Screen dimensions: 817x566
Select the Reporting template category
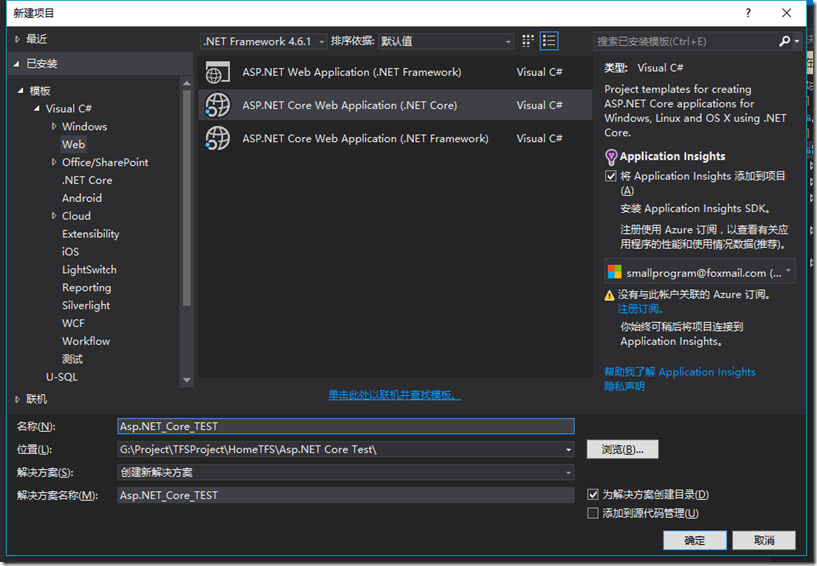point(86,288)
